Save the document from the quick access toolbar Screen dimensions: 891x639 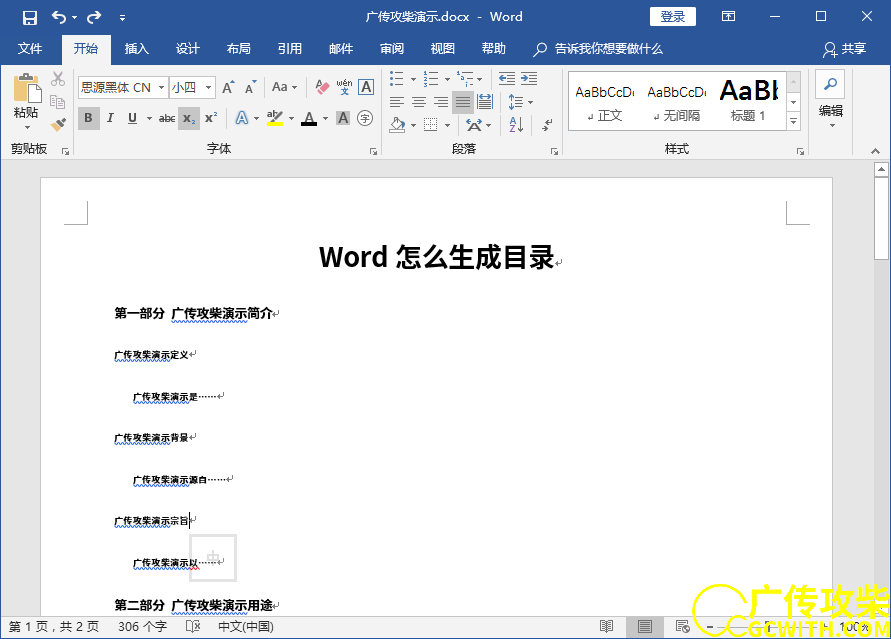pos(30,18)
